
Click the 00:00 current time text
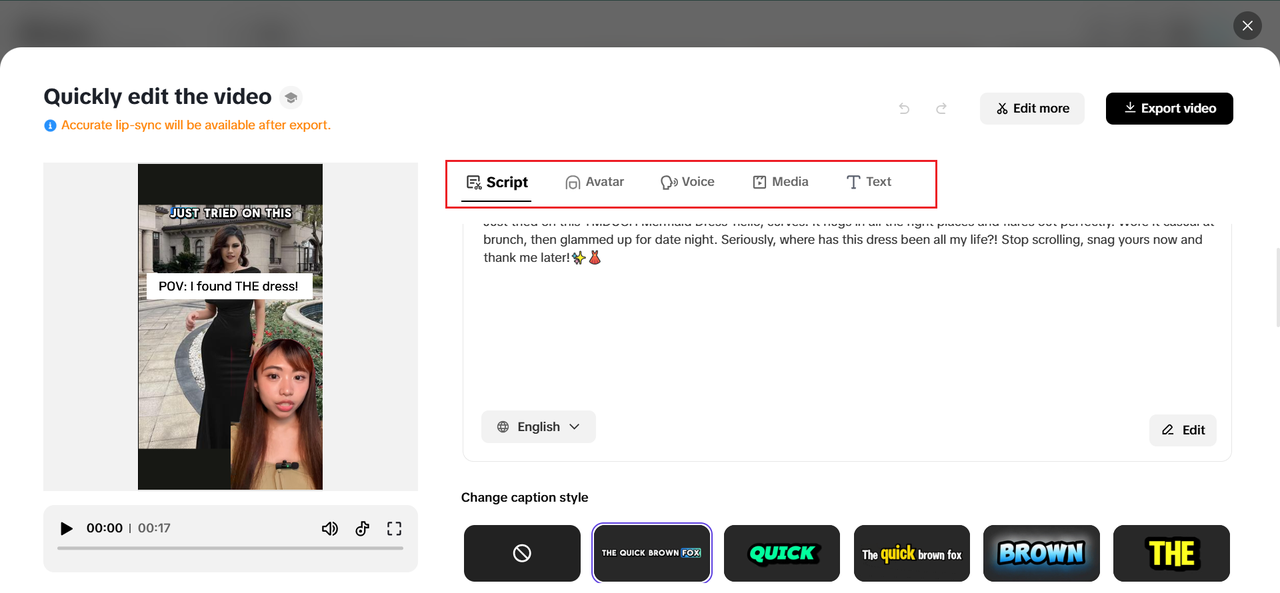104,528
